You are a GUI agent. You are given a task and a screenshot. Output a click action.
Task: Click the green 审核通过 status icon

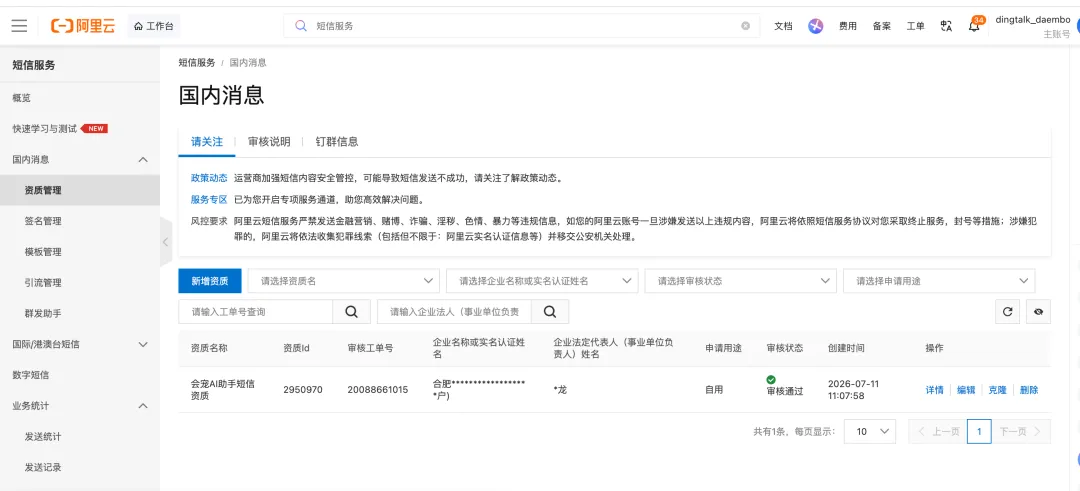click(771, 379)
